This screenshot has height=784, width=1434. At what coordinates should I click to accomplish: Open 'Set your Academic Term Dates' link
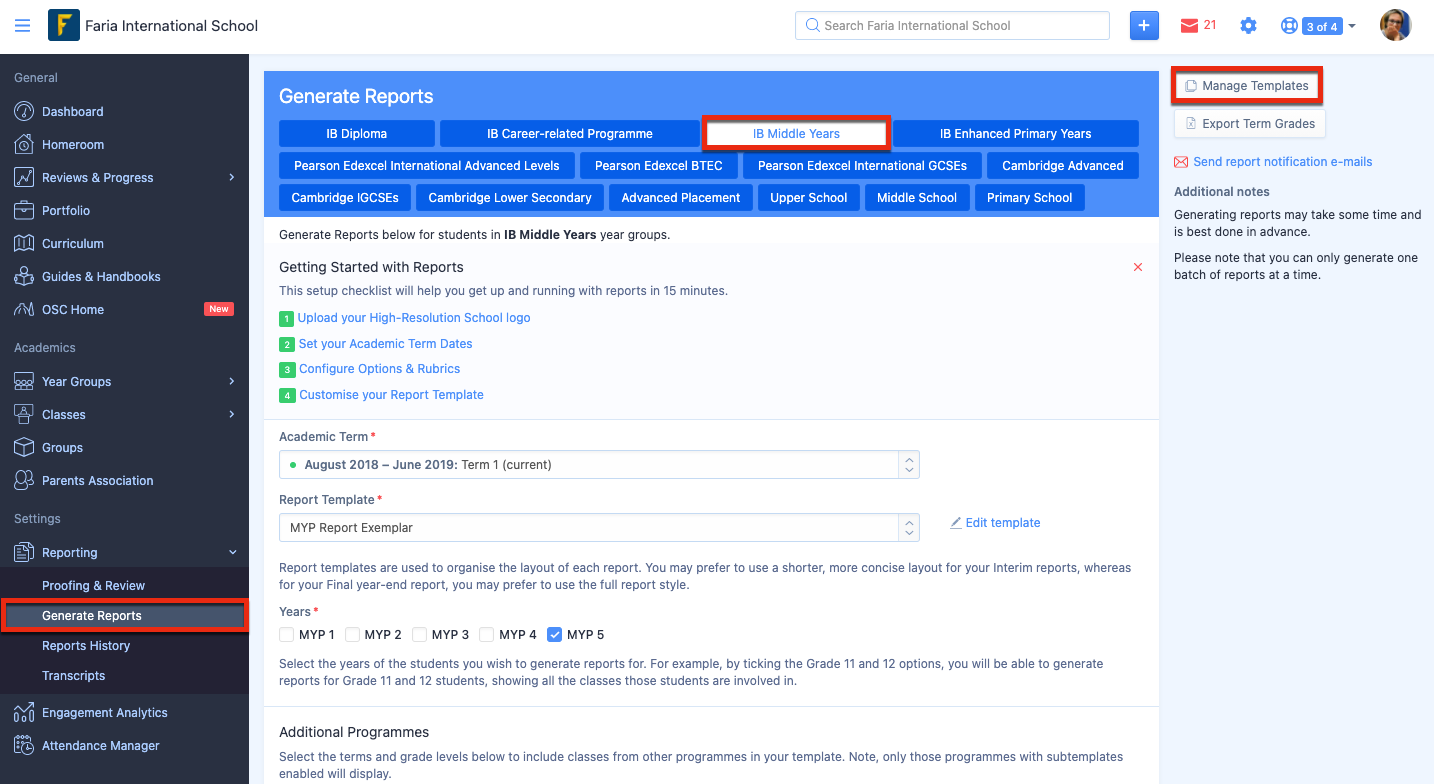(386, 343)
